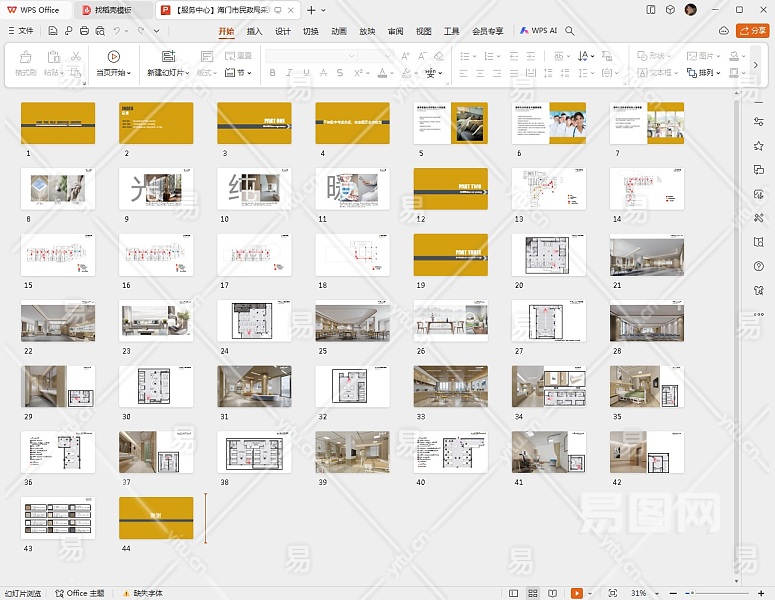The image size is (775, 600).
Task: Click the 新建幻灯片 new slide icon
Action: point(168,57)
